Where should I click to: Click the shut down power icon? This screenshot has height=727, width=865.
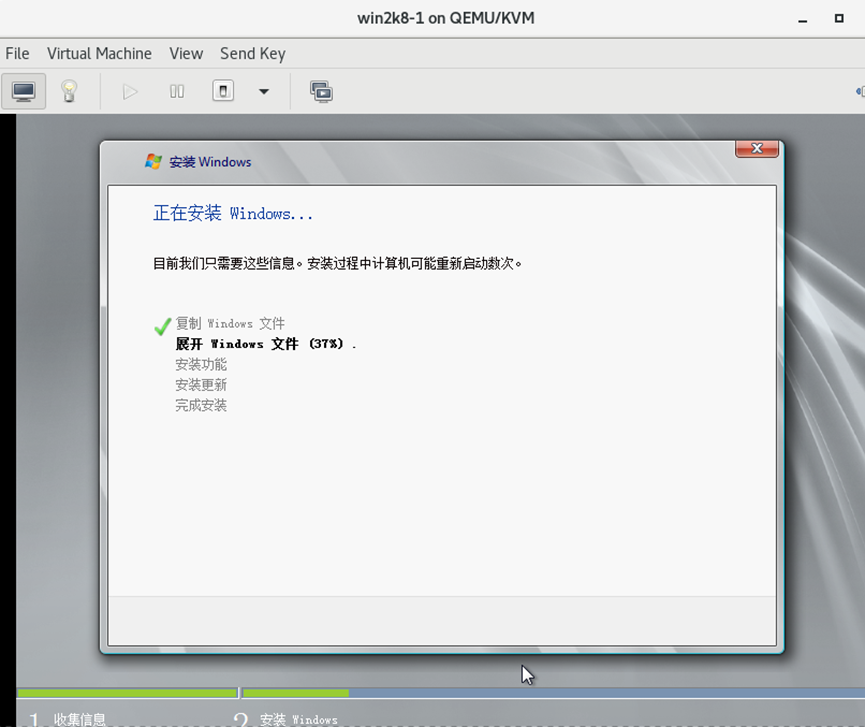(223, 91)
